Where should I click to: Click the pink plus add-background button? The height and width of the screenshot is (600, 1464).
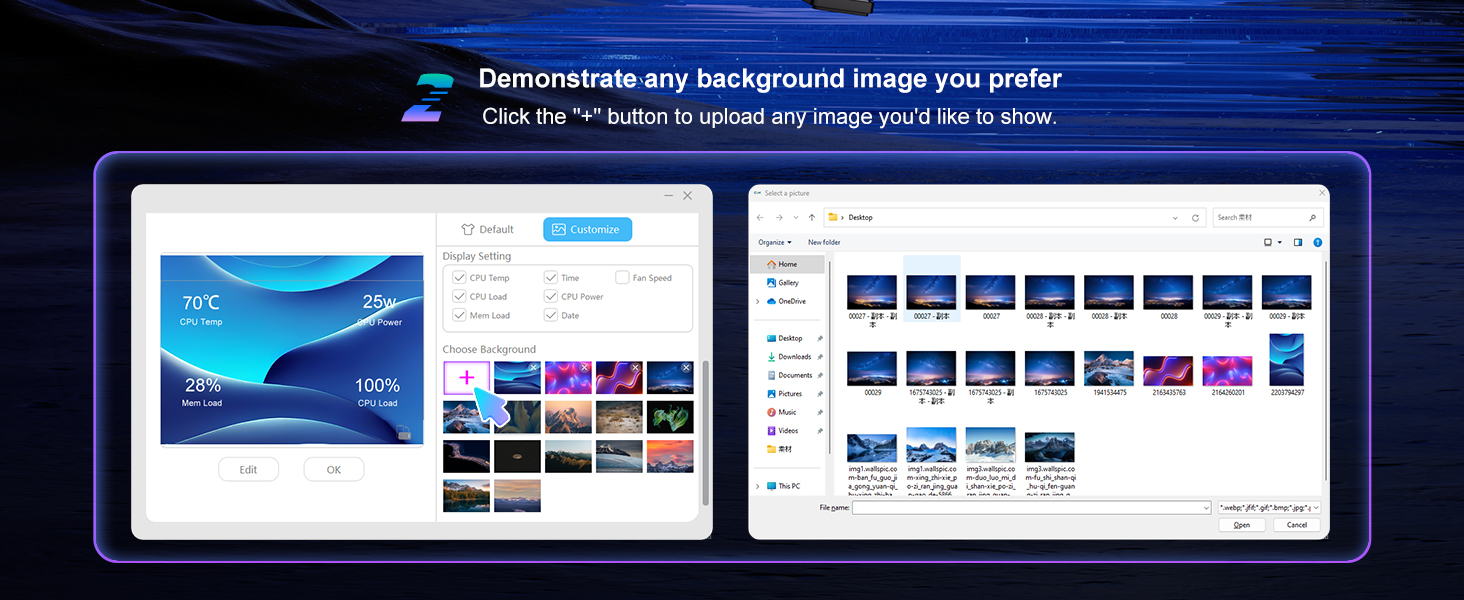pos(466,378)
